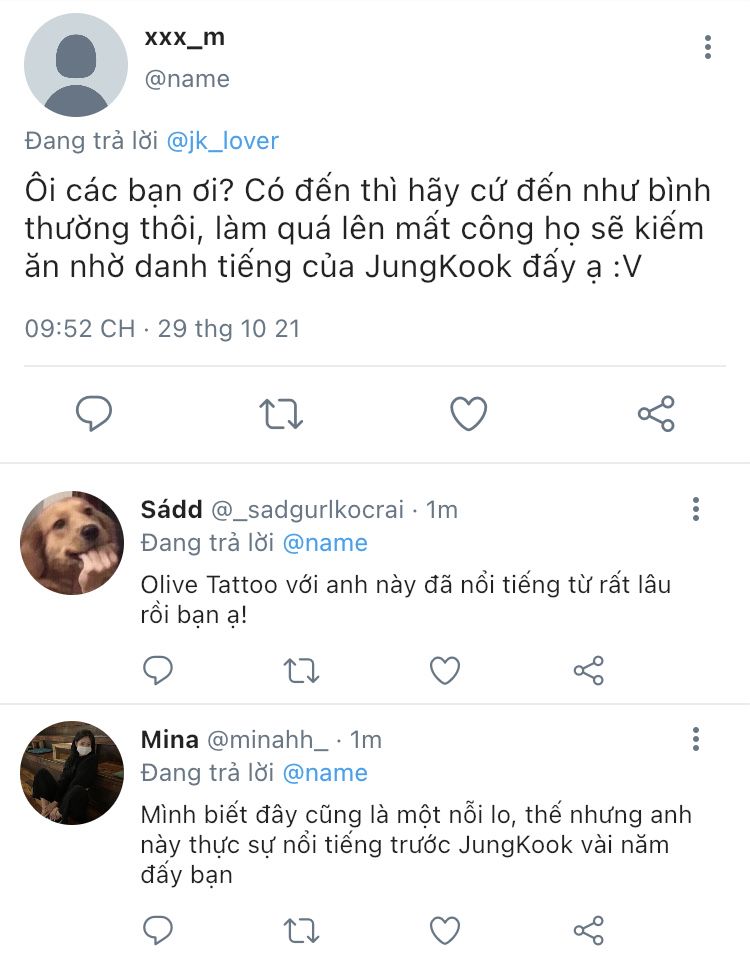Retweet Mina's reply tweet
Viewport: 750px width, 963px height.
[301, 931]
